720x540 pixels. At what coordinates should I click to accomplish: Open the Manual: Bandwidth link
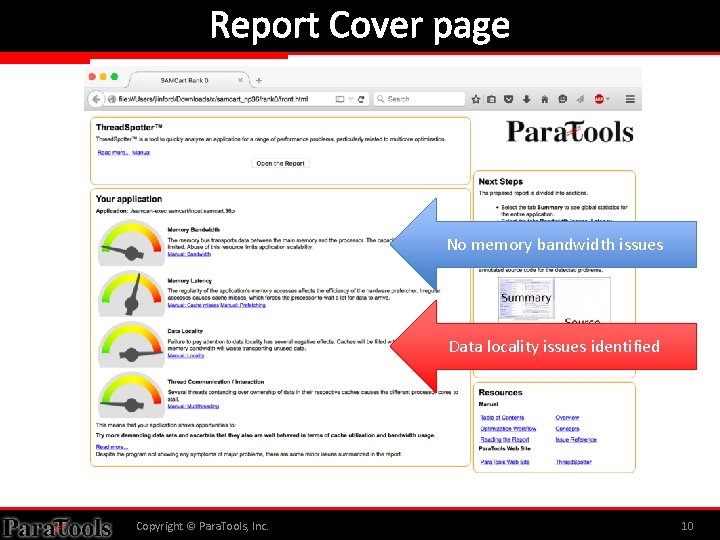click(189, 254)
